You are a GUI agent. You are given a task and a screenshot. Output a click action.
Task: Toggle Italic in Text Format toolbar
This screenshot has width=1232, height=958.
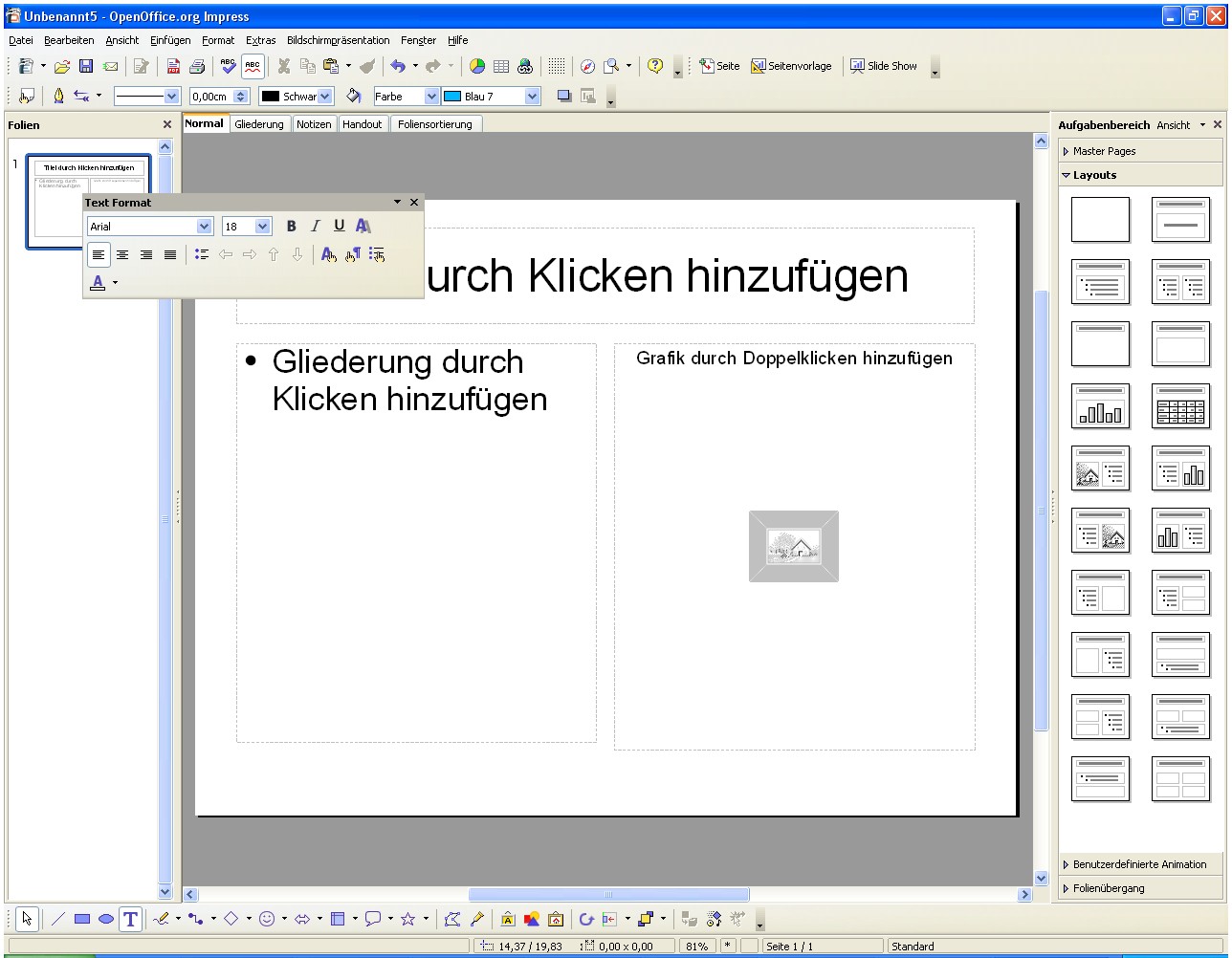(316, 226)
